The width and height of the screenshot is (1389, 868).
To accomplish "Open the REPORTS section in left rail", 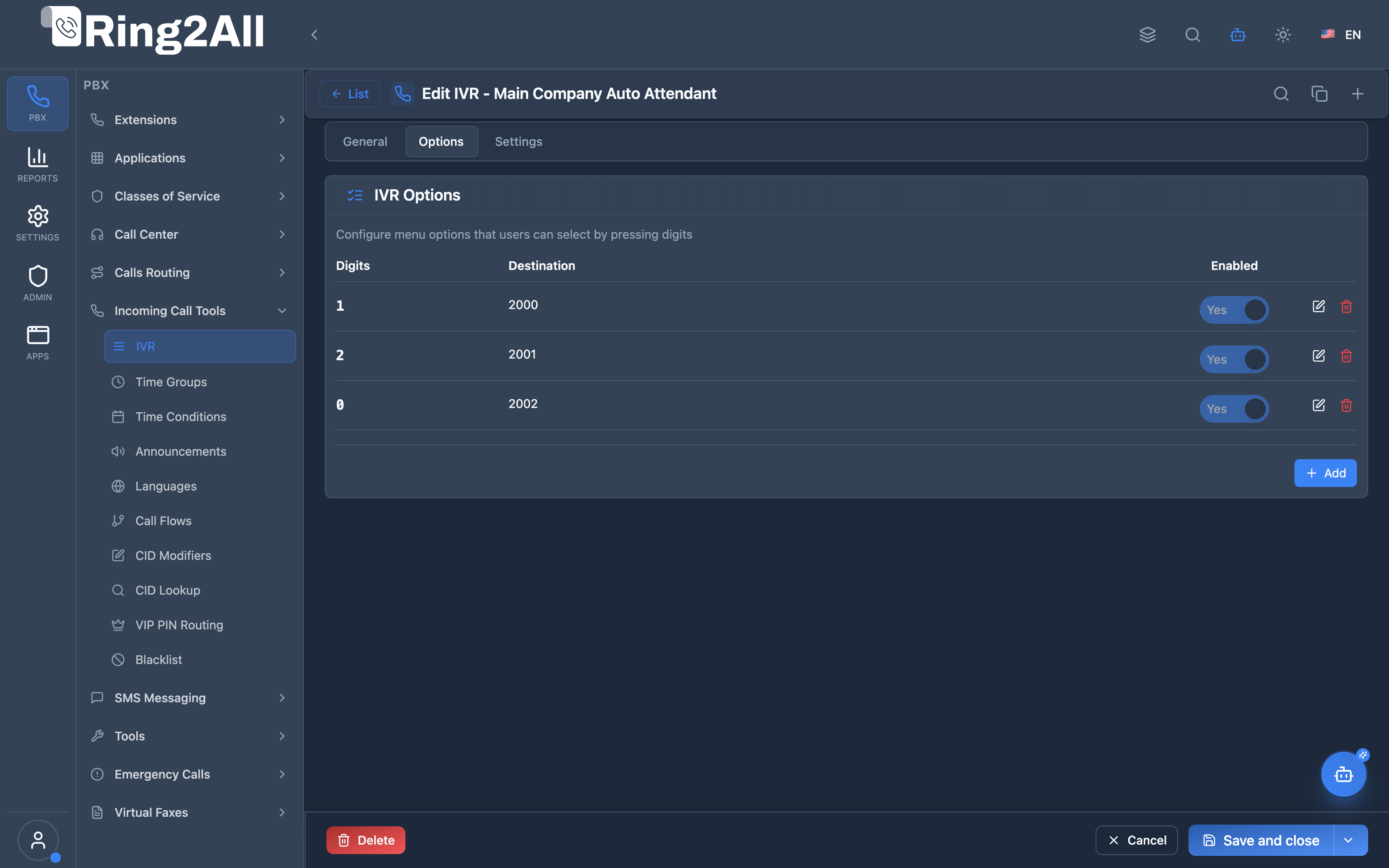I will tap(38, 165).
